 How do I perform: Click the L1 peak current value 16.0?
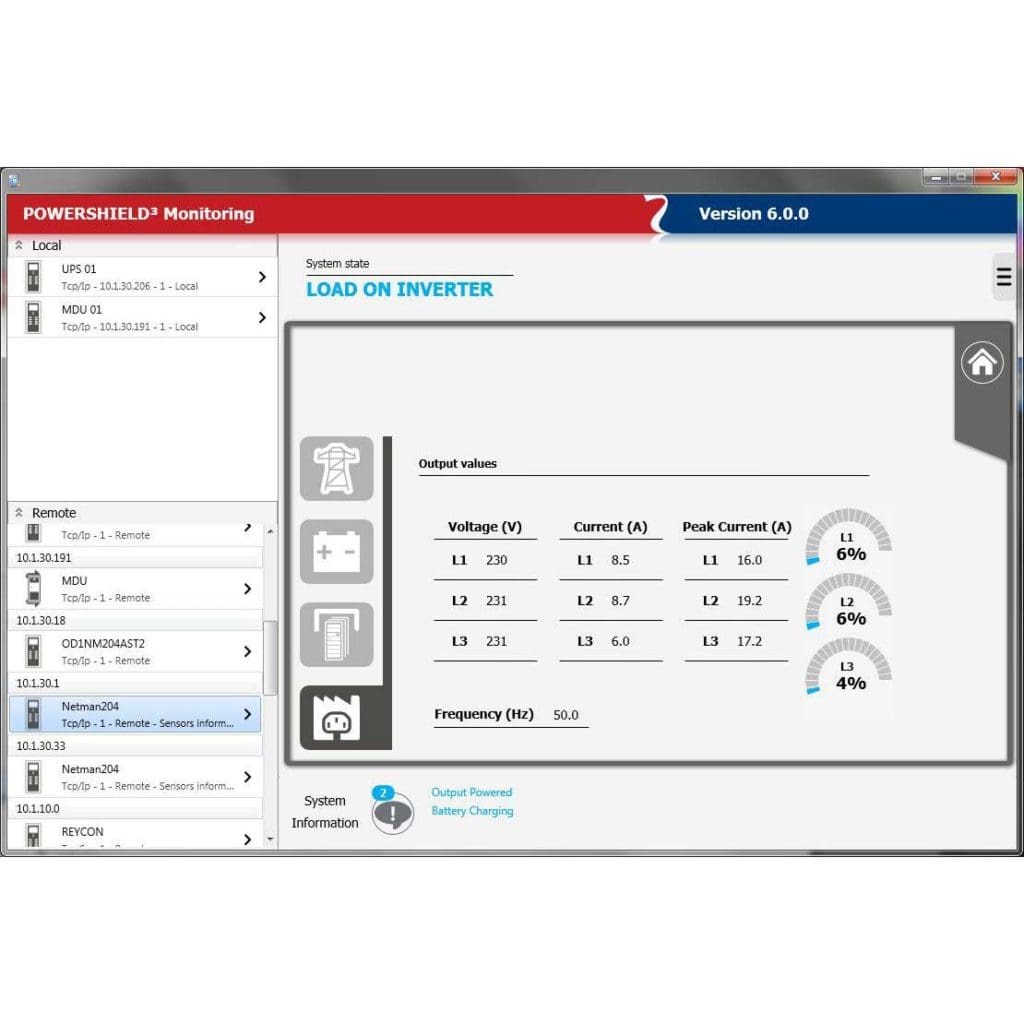pyautogui.click(x=749, y=560)
